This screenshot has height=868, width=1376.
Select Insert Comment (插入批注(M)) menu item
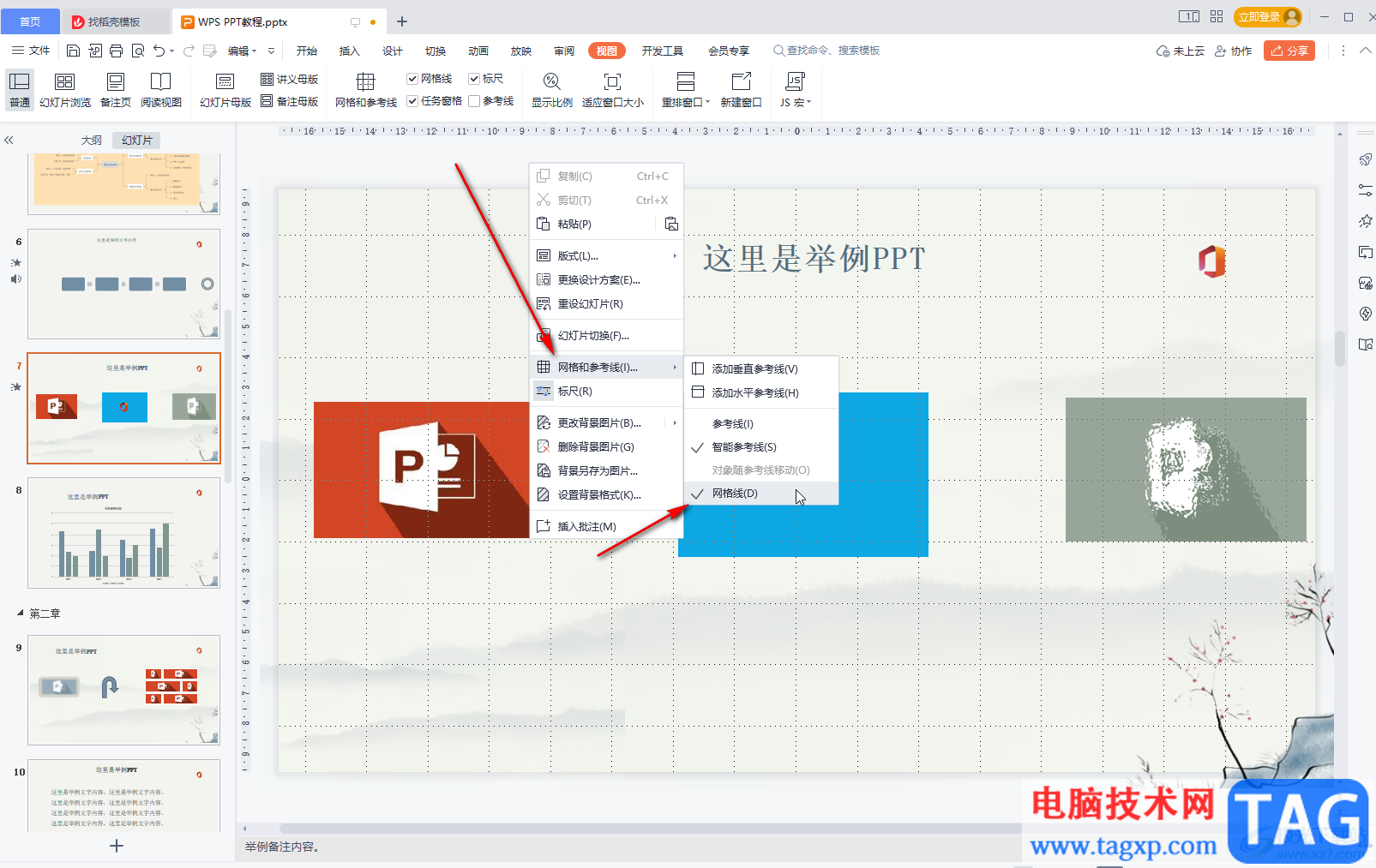click(606, 527)
